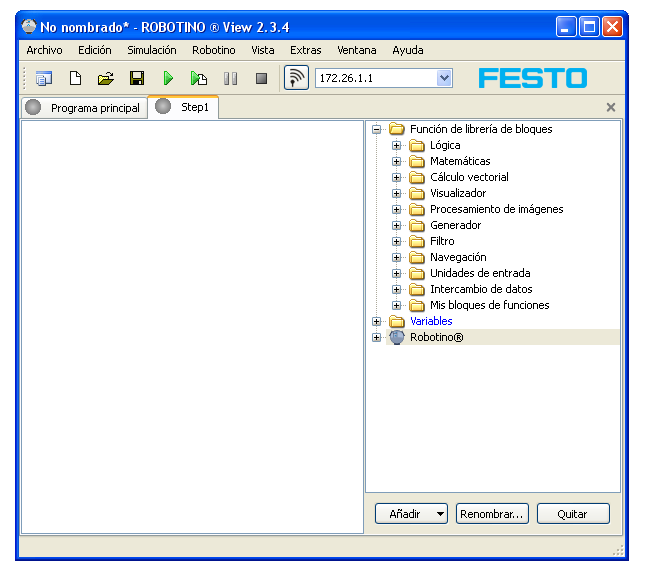
Task: Click the Renombrar... button
Action: coord(492,514)
